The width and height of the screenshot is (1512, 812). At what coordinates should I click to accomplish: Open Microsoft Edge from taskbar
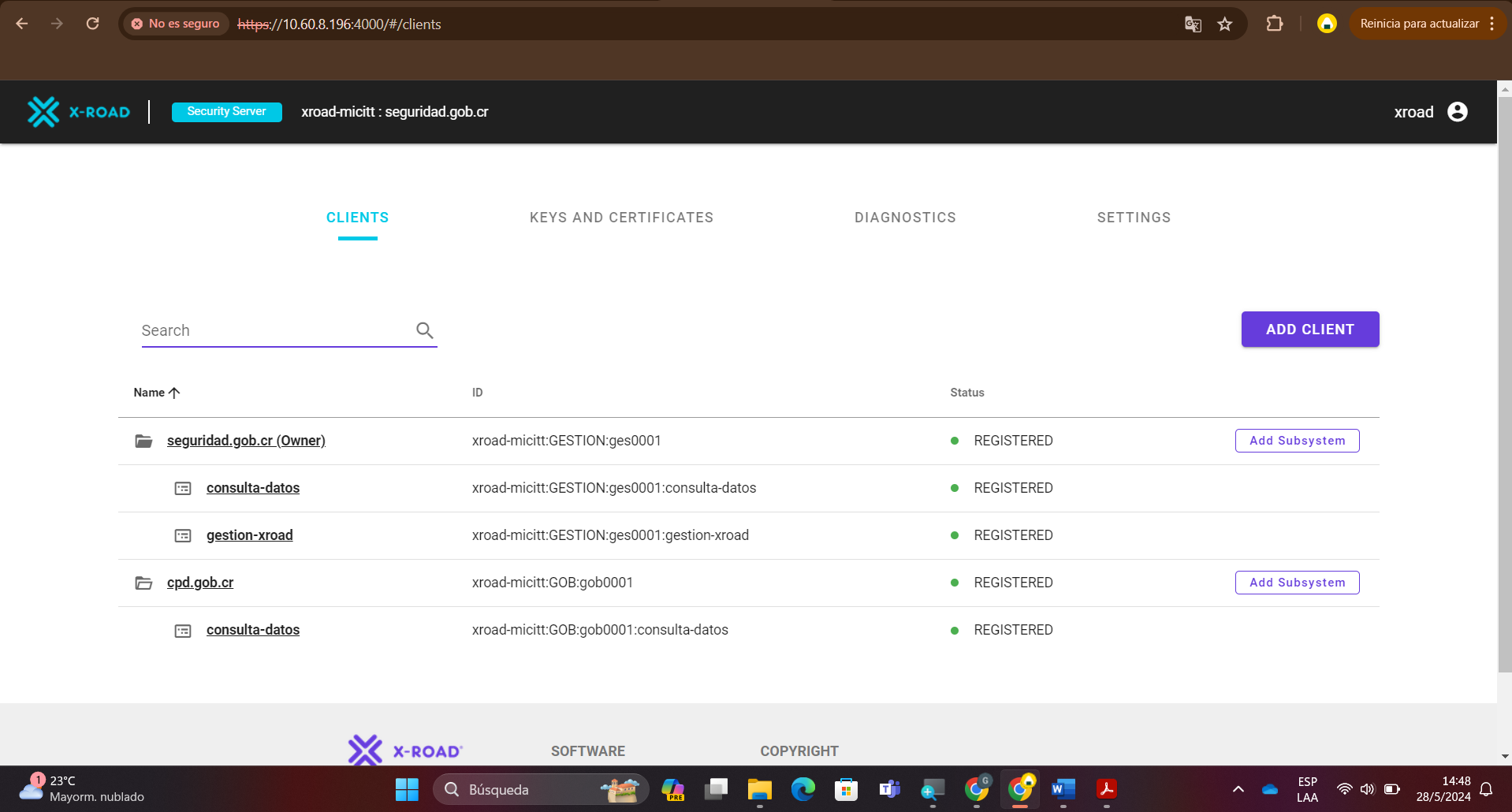tap(803, 789)
